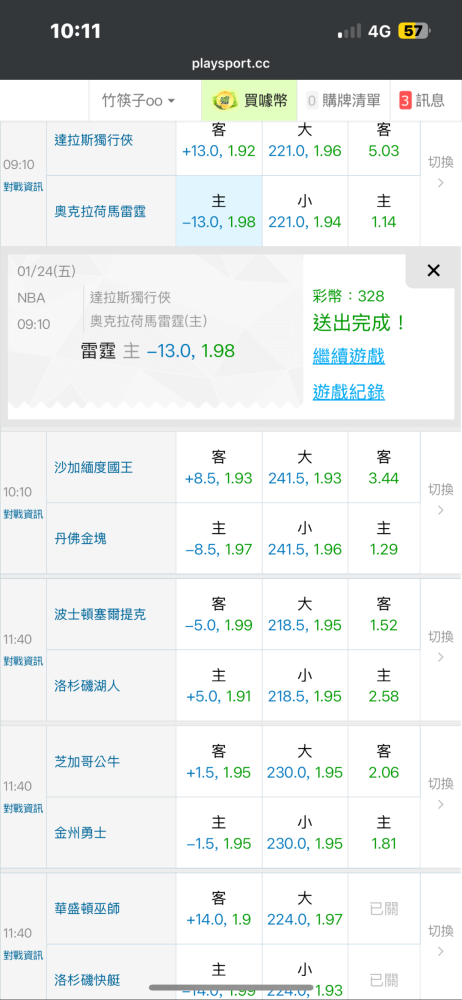
Task: Open the 金州勇士 team link
Action: pos(80,833)
